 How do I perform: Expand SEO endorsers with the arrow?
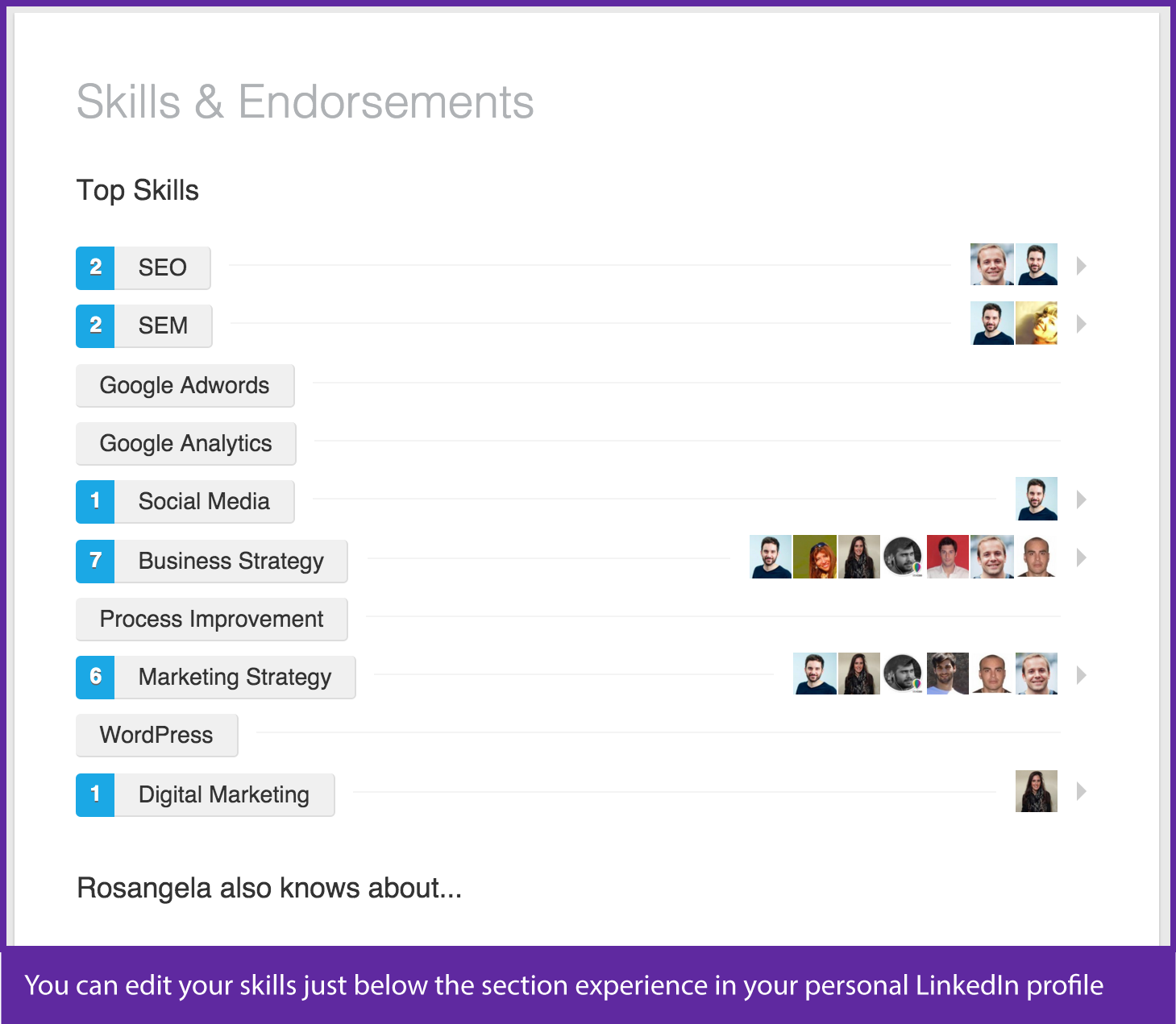point(1082,266)
